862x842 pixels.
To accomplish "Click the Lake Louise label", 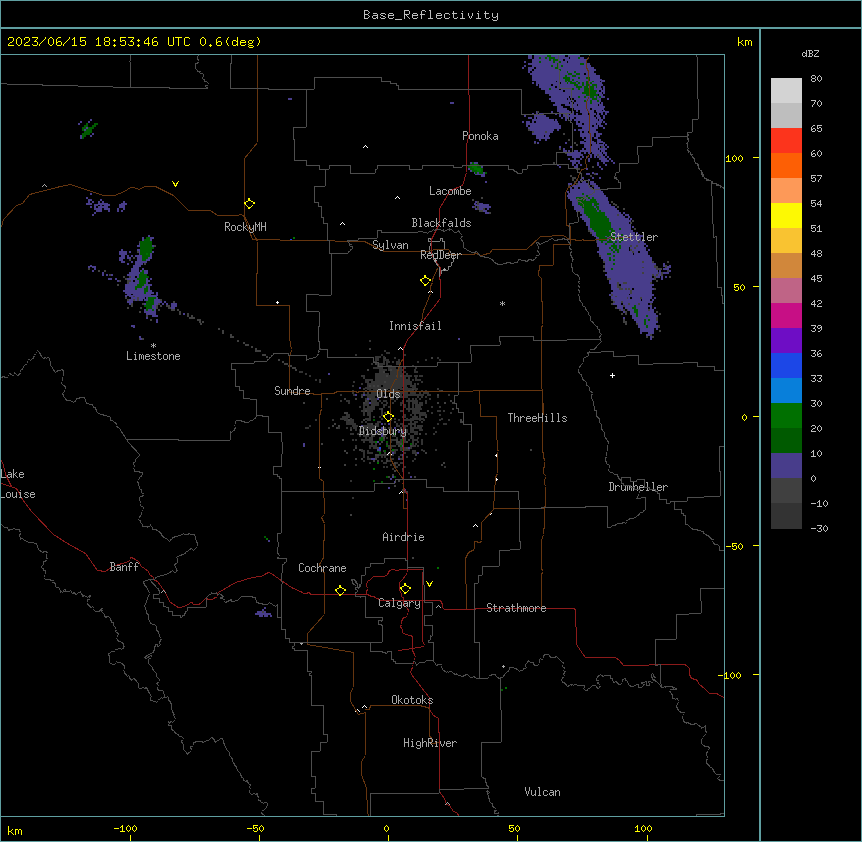I will [18, 484].
